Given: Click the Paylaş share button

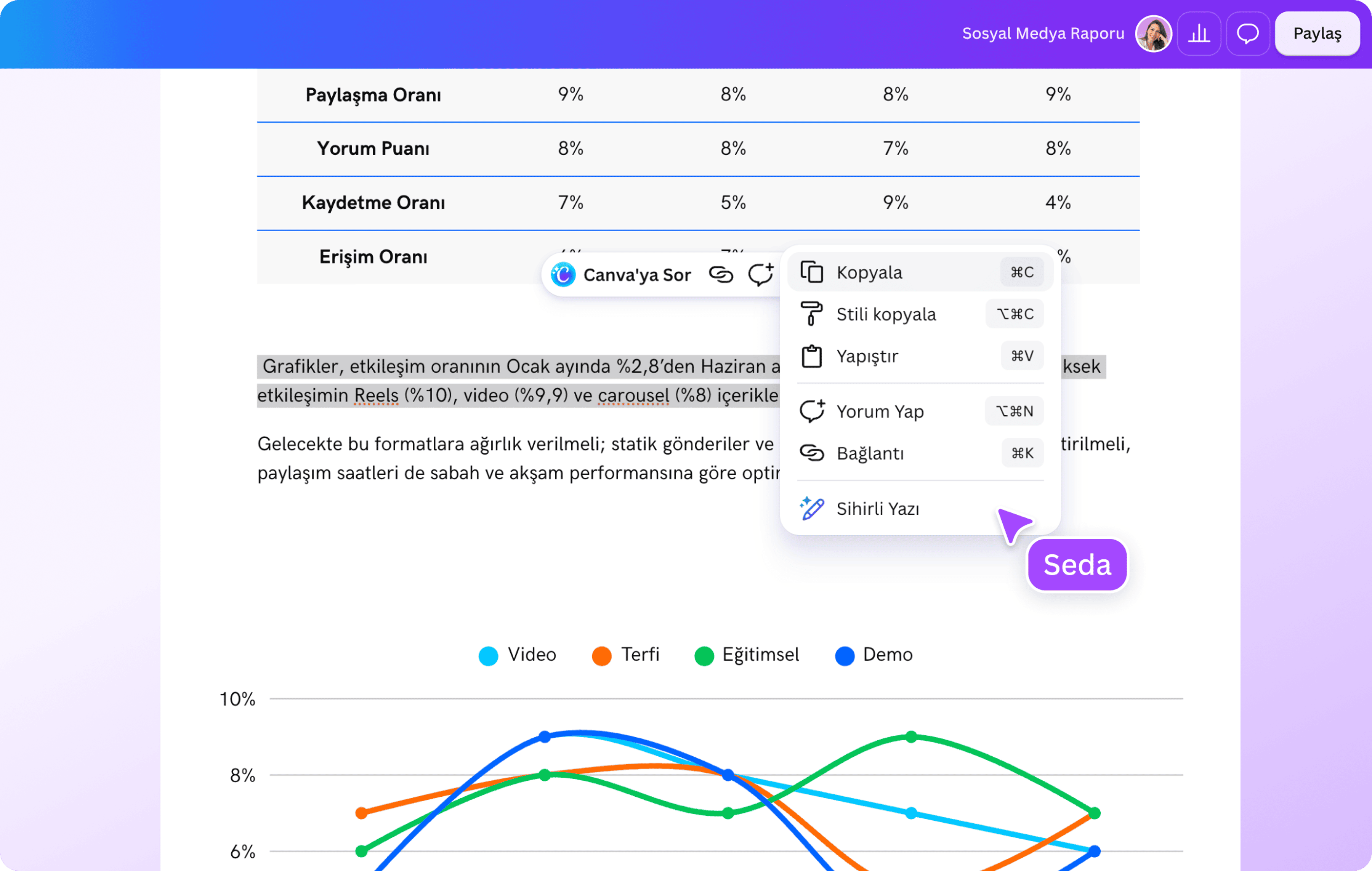Looking at the screenshot, I should [x=1317, y=34].
